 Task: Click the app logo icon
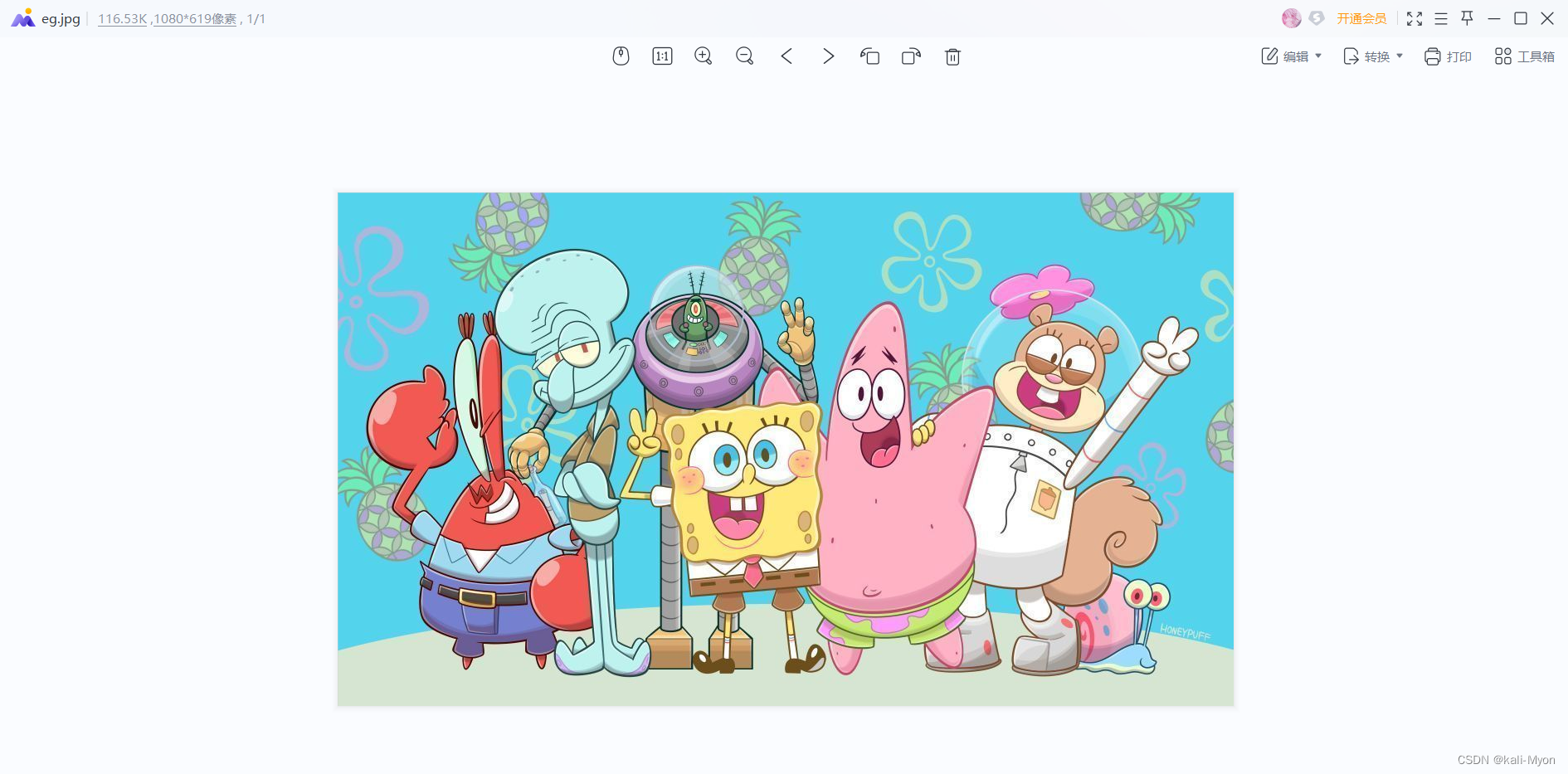[23, 18]
